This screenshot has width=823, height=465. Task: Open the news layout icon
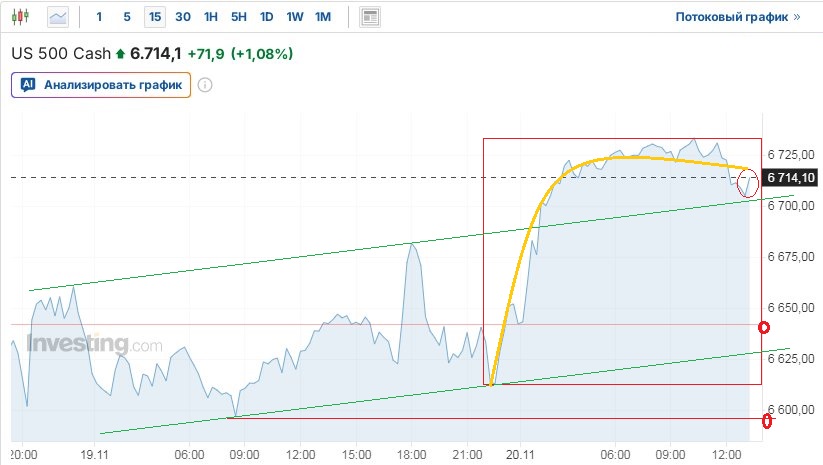coord(370,17)
